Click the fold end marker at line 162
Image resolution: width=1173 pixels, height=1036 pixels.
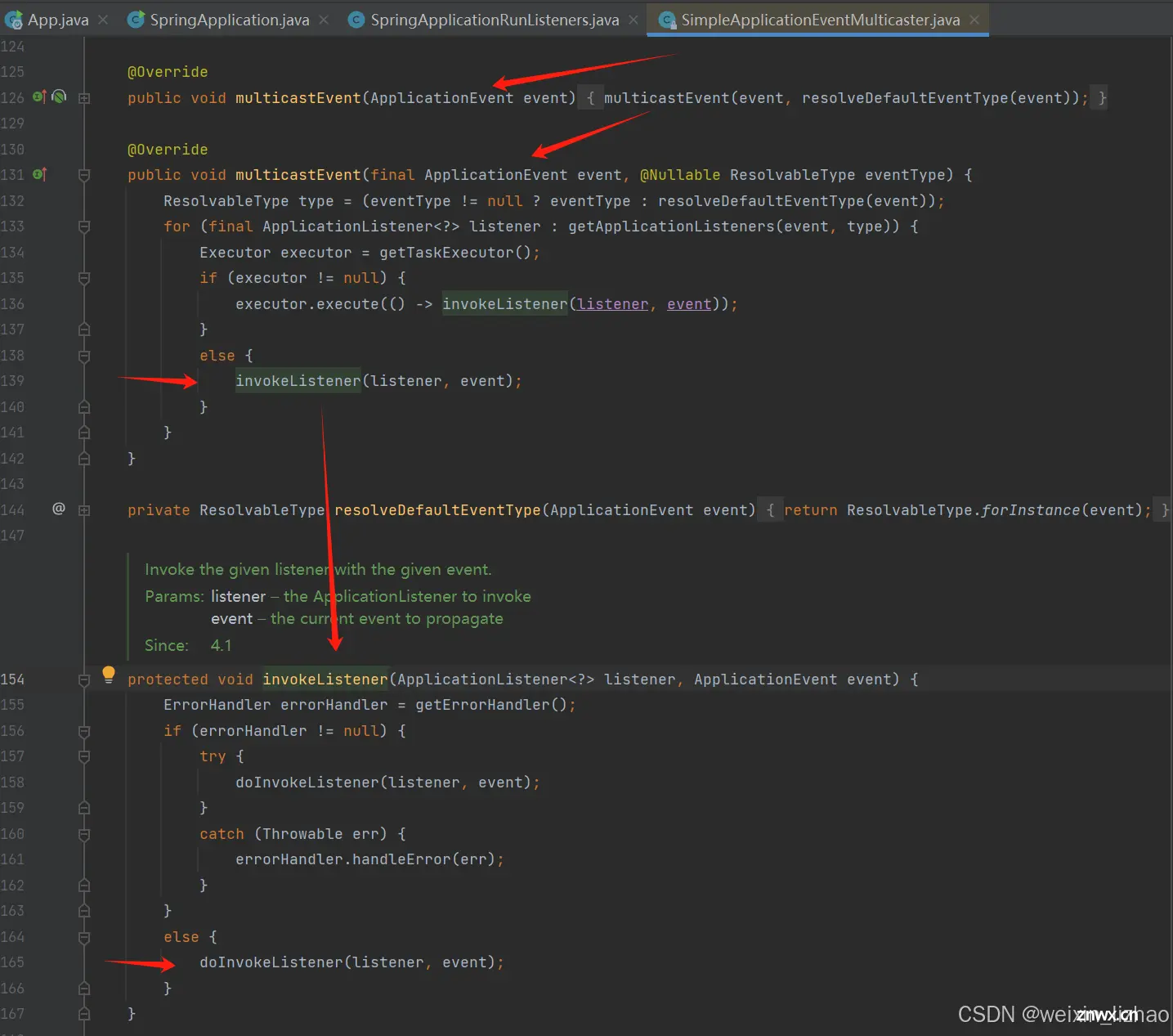tap(84, 885)
